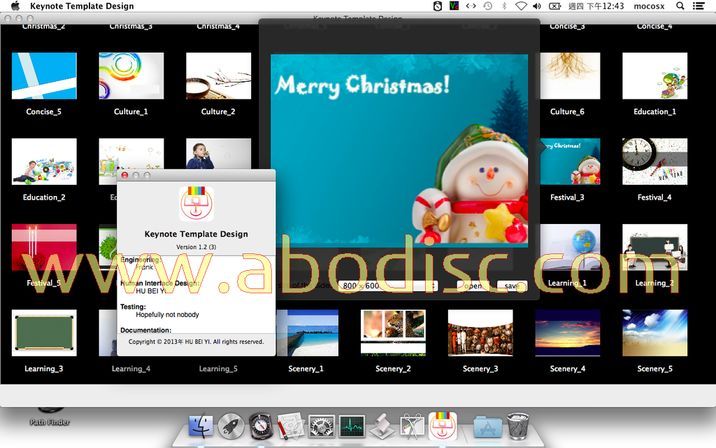Open System Preferences gear in dock
Image resolution: width=716 pixels, height=448 pixels.
[x=322, y=428]
